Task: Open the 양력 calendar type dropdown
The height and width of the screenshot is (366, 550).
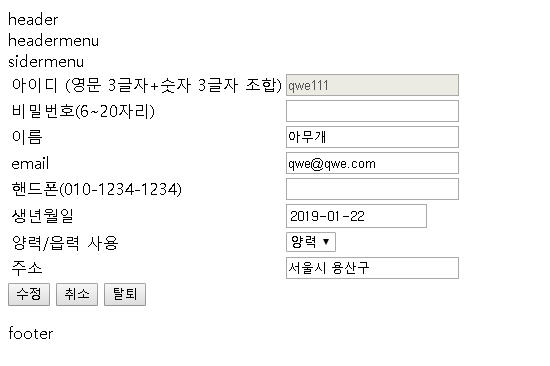Action: click(x=311, y=242)
